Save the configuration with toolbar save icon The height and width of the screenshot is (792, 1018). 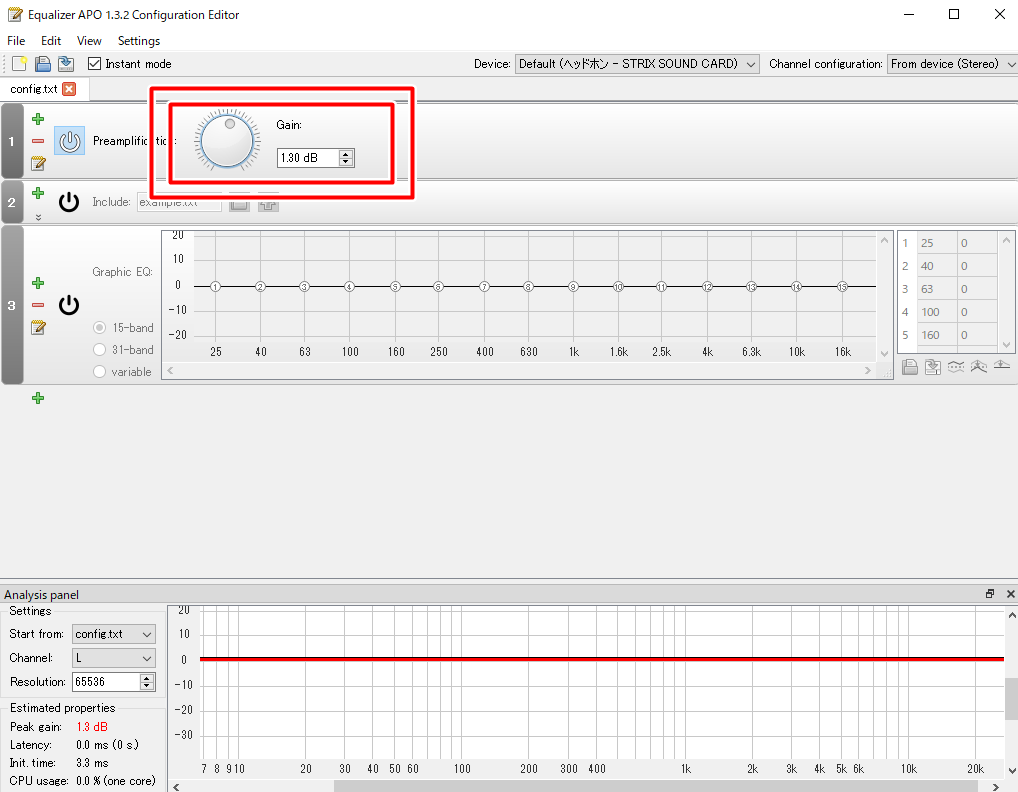tap(66, 64)
